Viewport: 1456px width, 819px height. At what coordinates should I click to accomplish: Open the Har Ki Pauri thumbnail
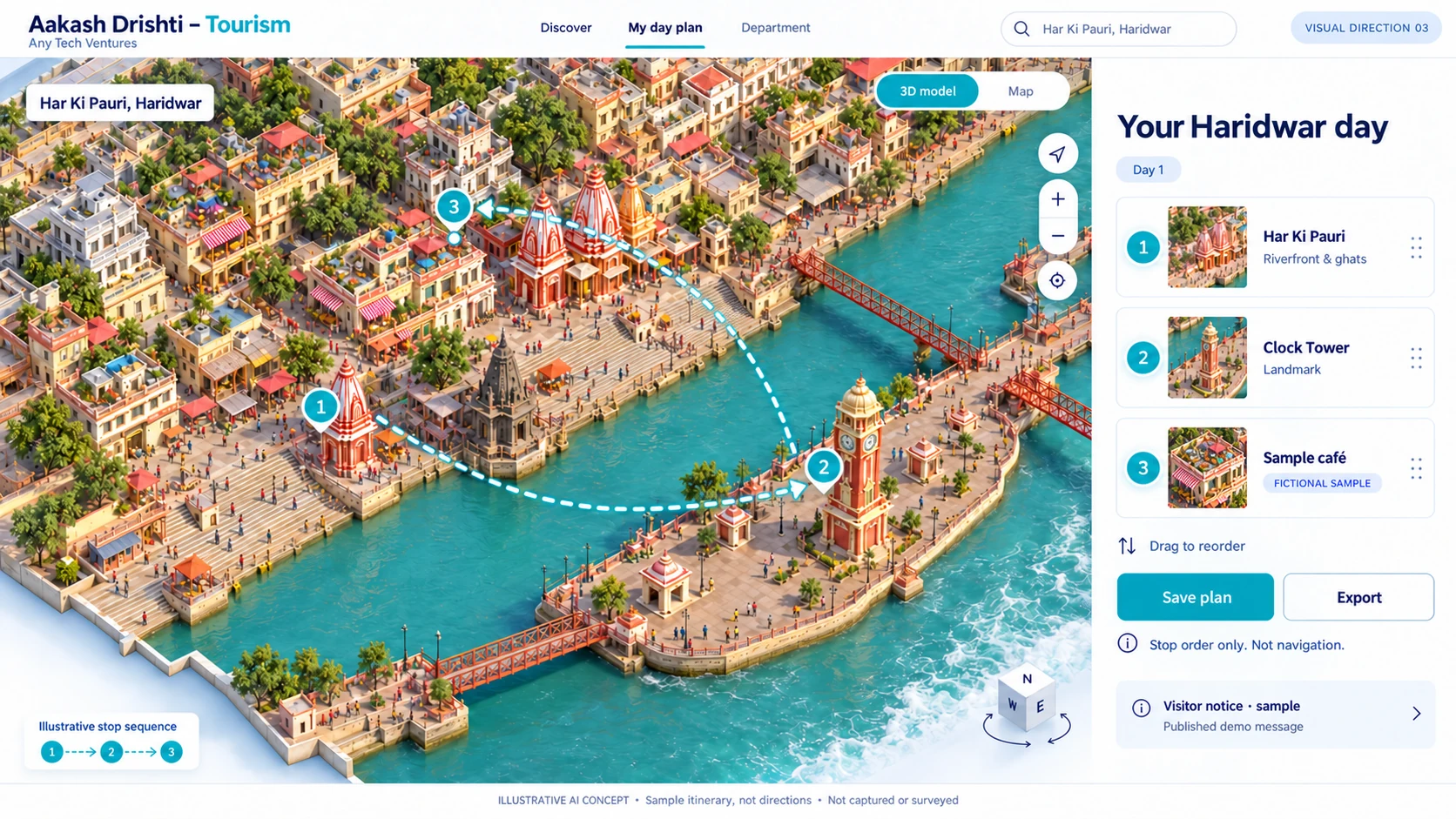point(1207,247)
